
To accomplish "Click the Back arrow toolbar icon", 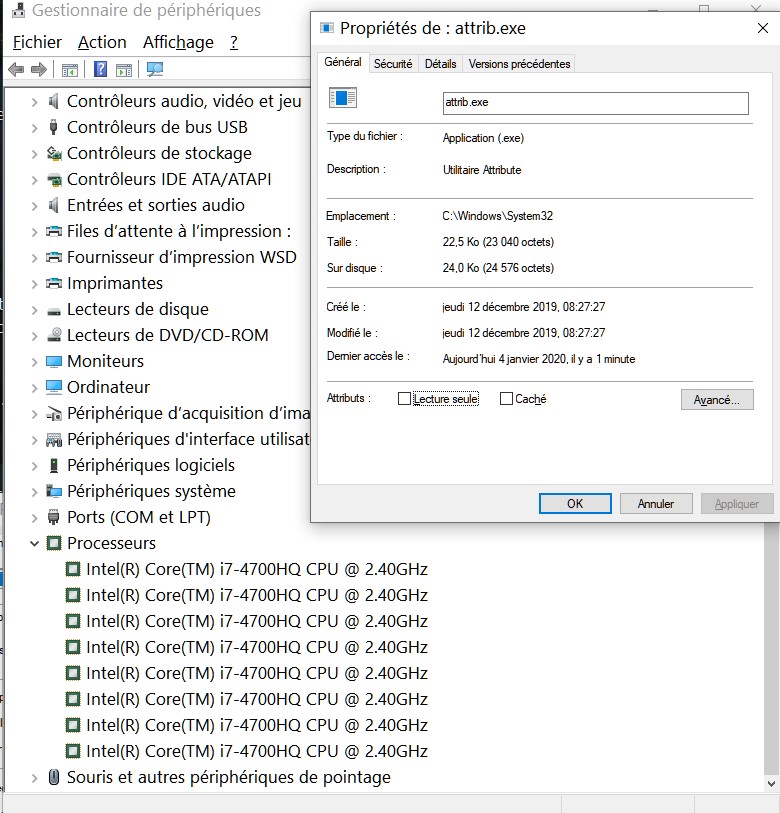I will coord(16,69).
